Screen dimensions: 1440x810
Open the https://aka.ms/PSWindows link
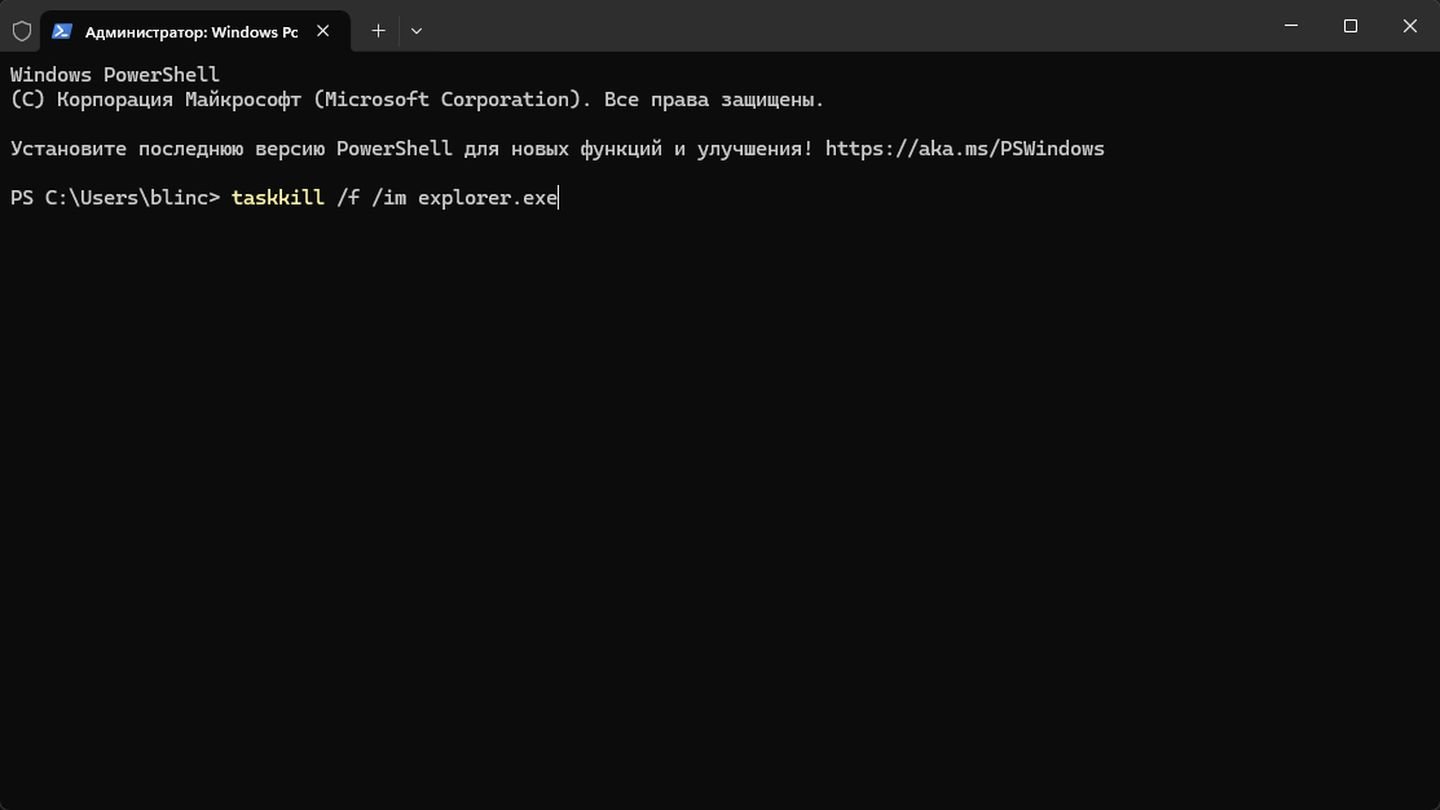tap(964, 149)
